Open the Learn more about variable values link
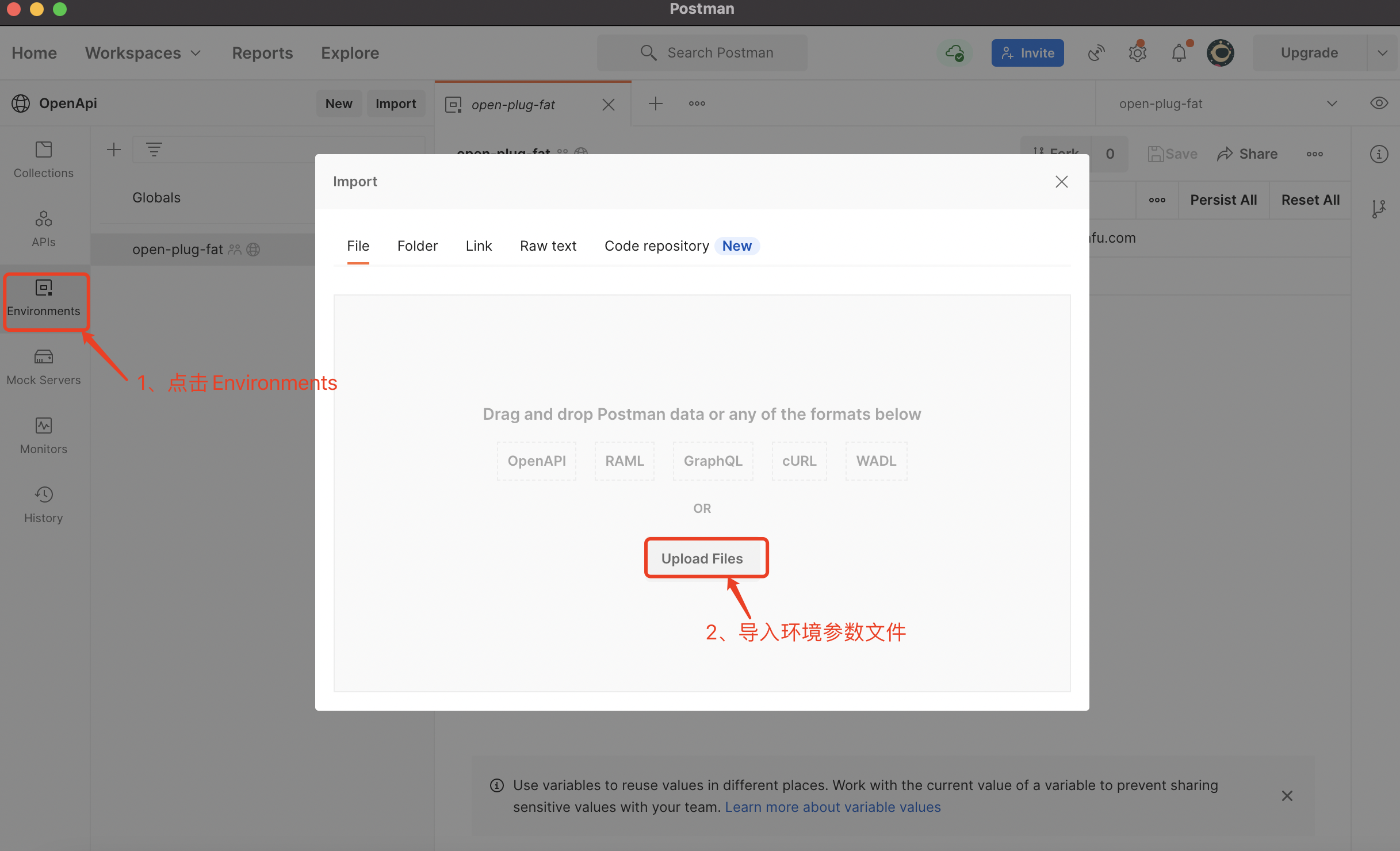1400x851 pixels. 832,807
